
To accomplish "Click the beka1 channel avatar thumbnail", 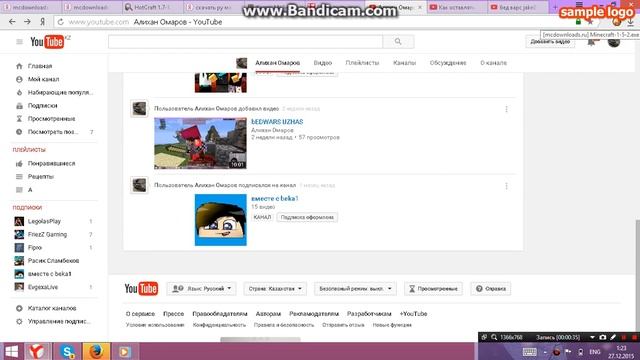I will click(x=220, y=220).
